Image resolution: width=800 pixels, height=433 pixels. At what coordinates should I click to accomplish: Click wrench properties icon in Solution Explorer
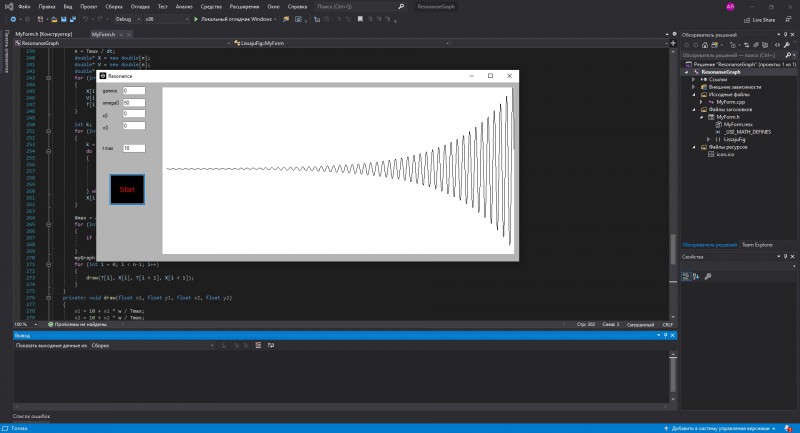pyautogui.click(x=787, y=45)
